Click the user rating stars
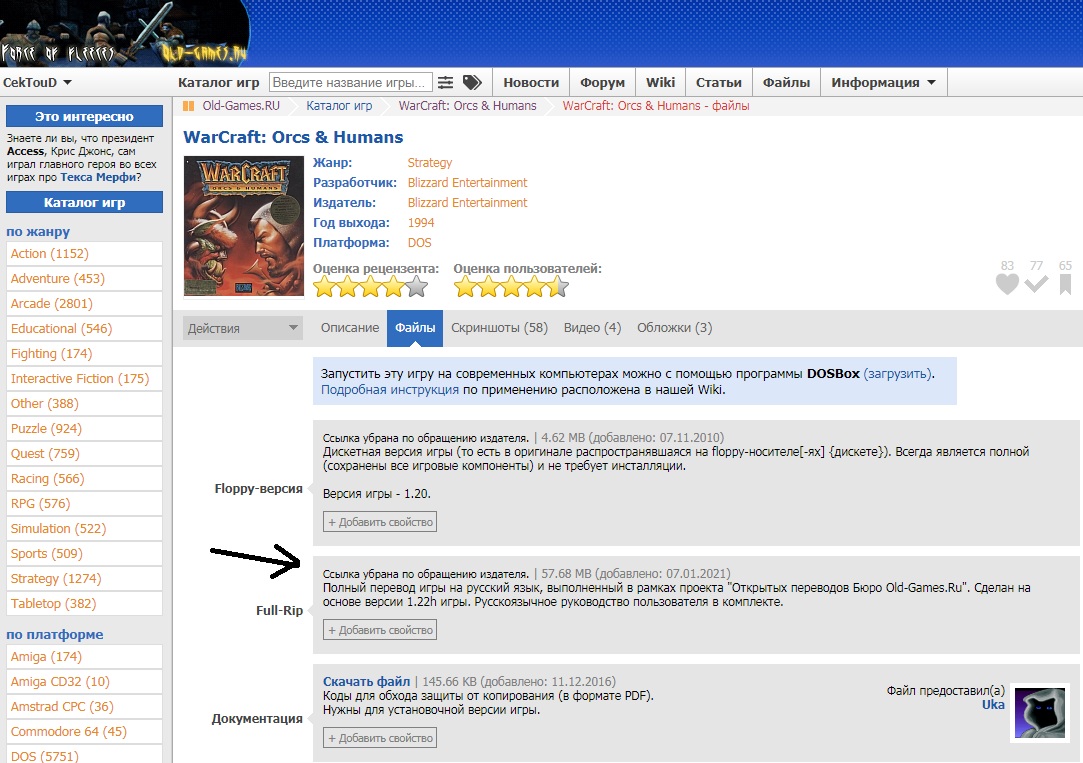 (511, 287)
